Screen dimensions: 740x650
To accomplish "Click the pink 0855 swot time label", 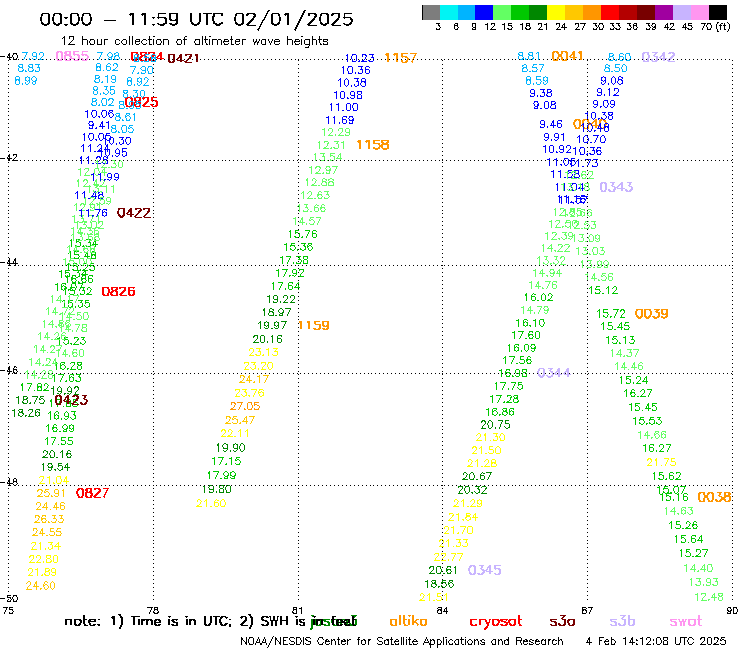I will pos(72,56).
